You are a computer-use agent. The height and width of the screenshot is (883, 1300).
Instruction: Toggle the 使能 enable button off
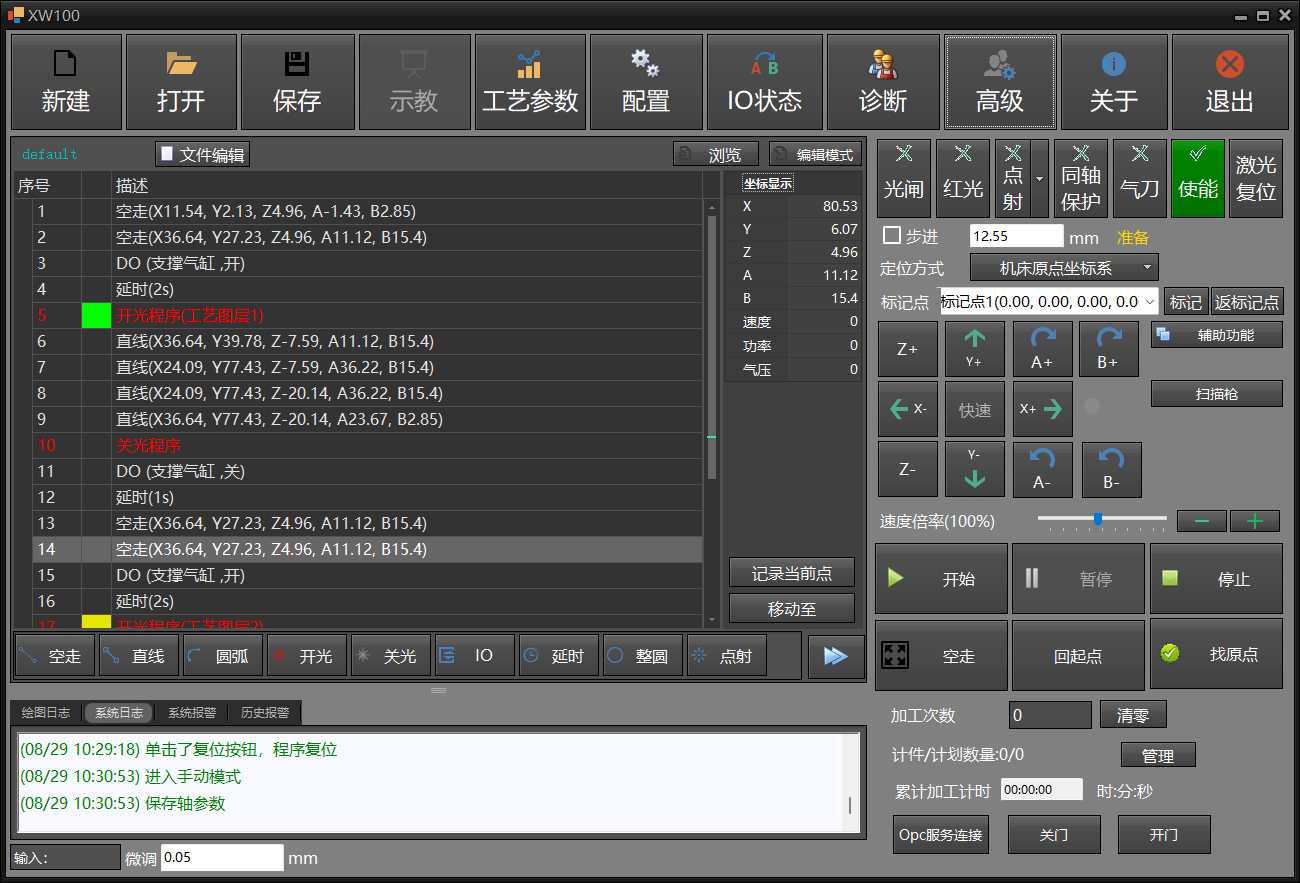[1197, 178]
